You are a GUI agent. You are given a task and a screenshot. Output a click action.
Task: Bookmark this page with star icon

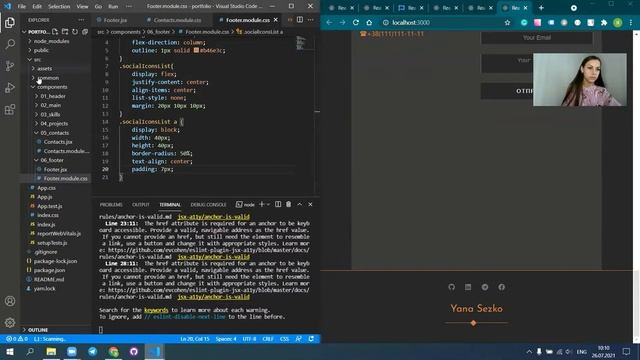point(507,22)
